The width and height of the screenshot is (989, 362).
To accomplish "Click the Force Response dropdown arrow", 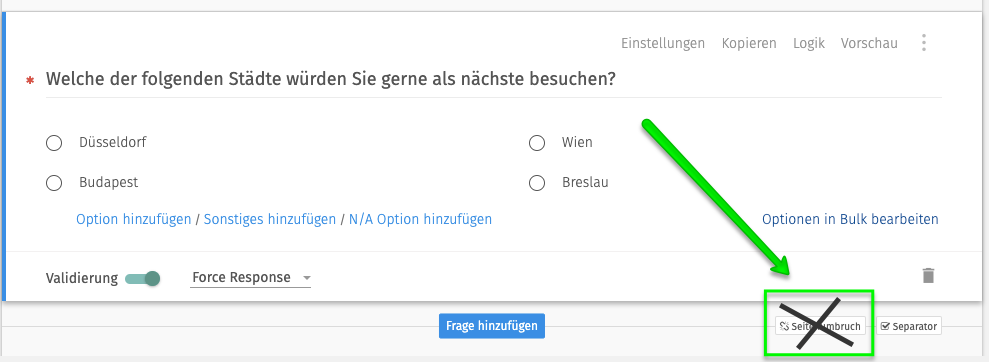I will [x=307, y=278].
